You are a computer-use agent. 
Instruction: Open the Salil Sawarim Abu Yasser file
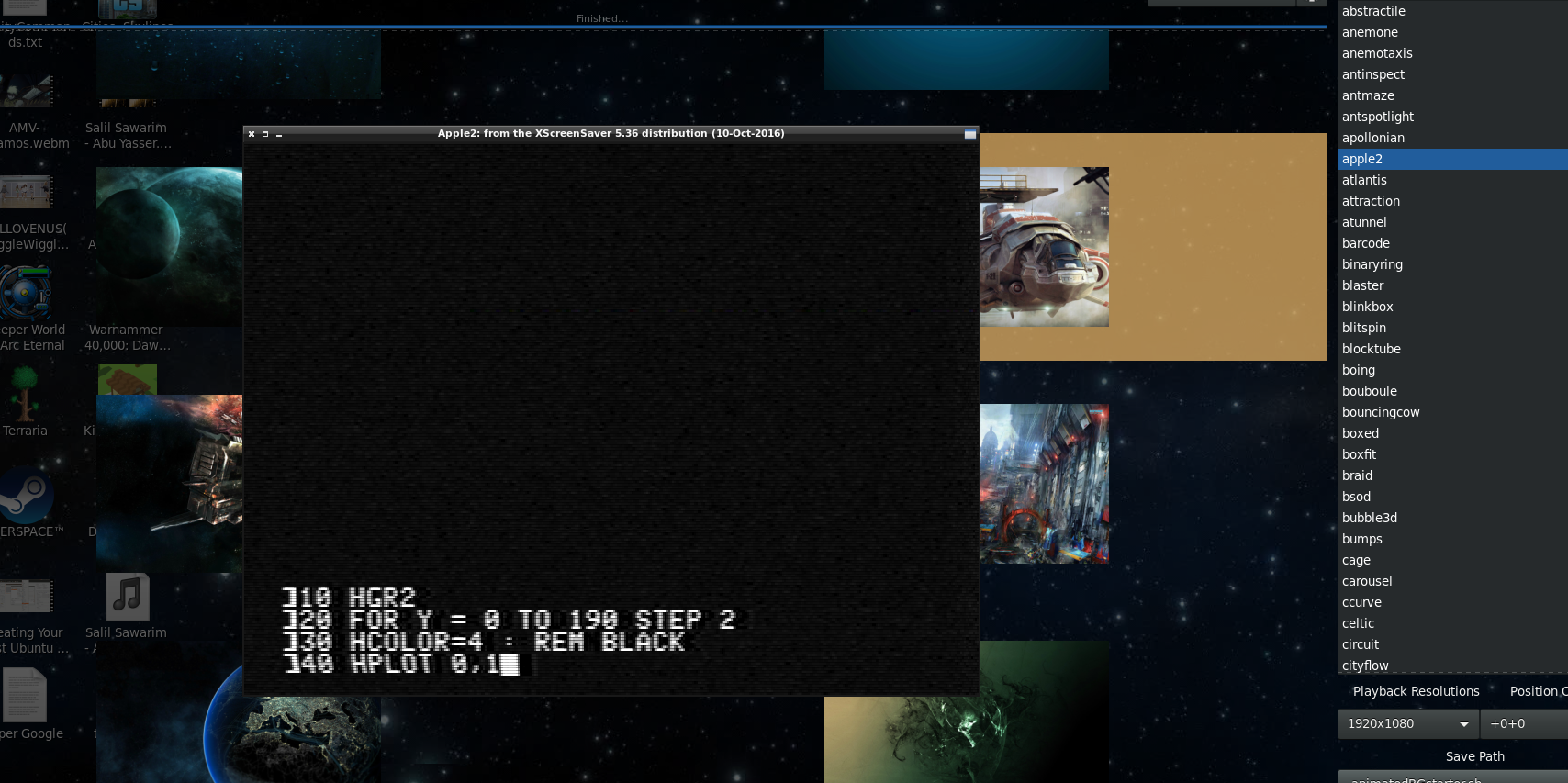pyautogui.click(x=128, y=135)
